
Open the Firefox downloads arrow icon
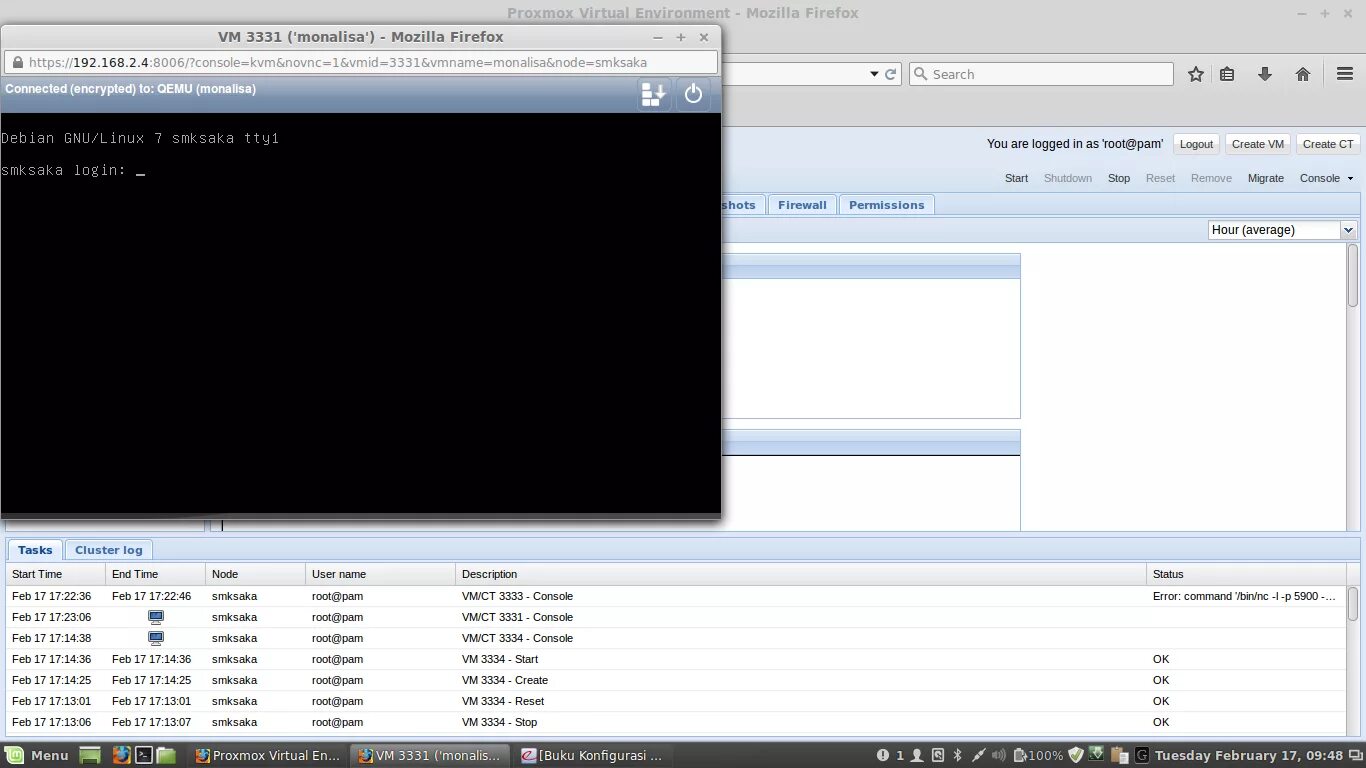coord(1265,74)
